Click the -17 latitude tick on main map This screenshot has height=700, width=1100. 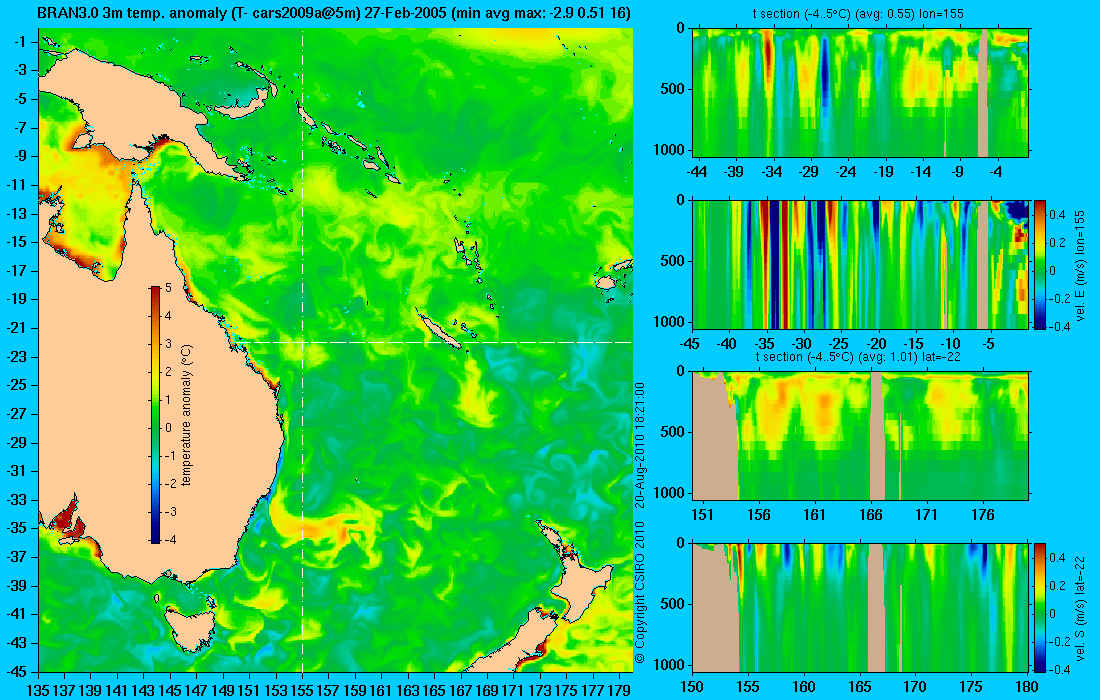pyautogui.click(x=17, y=271)
